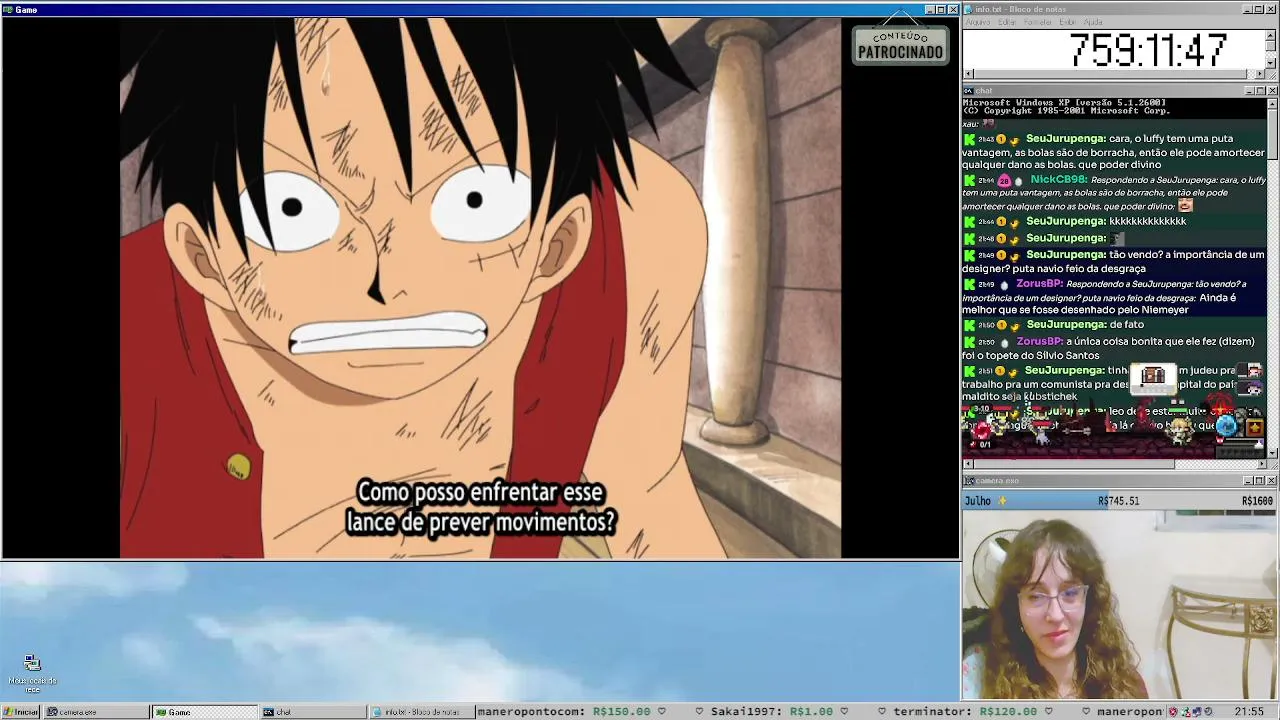Image resolution: width=1280 pixels, height=720 pixels.
Task: Close the camera.exe window
Action: point(1272,481)
